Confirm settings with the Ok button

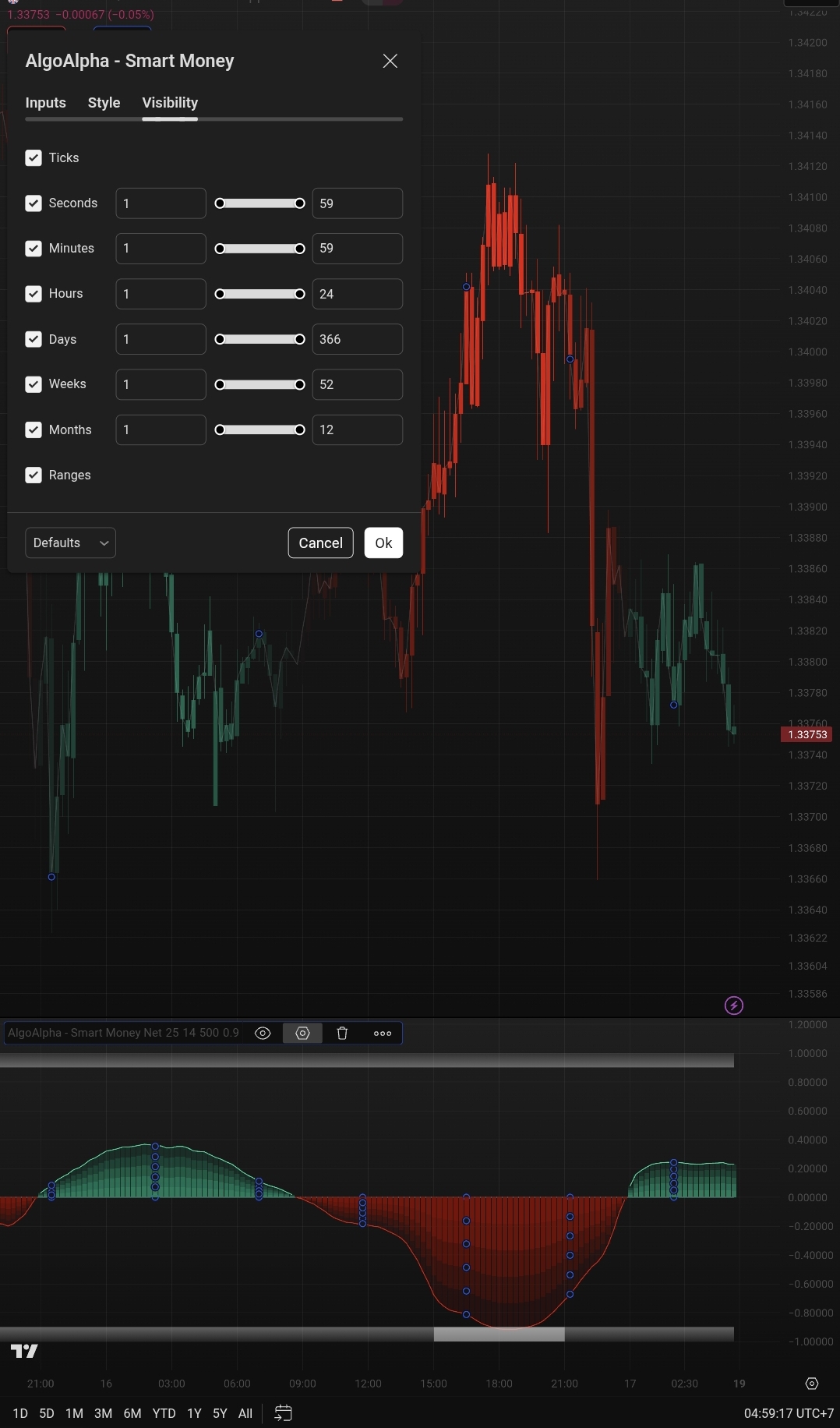pos(383,543)
